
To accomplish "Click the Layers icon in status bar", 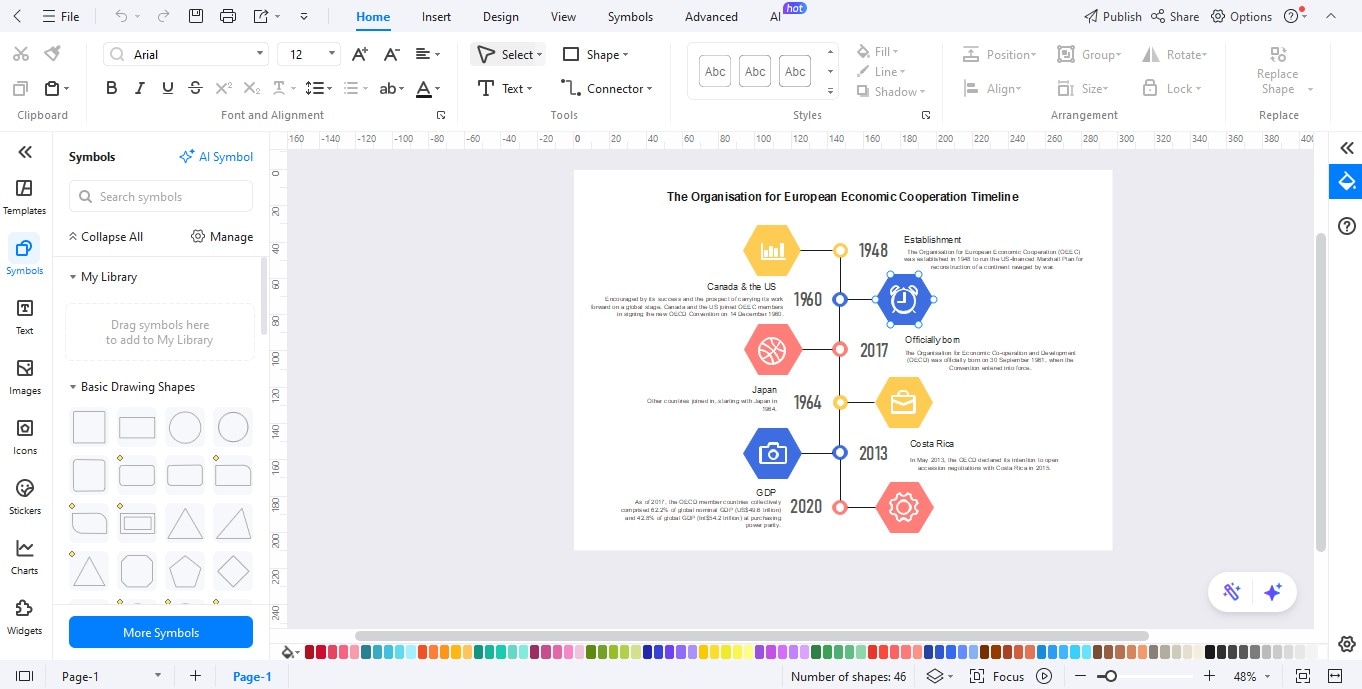I will [x=934, y=676].
